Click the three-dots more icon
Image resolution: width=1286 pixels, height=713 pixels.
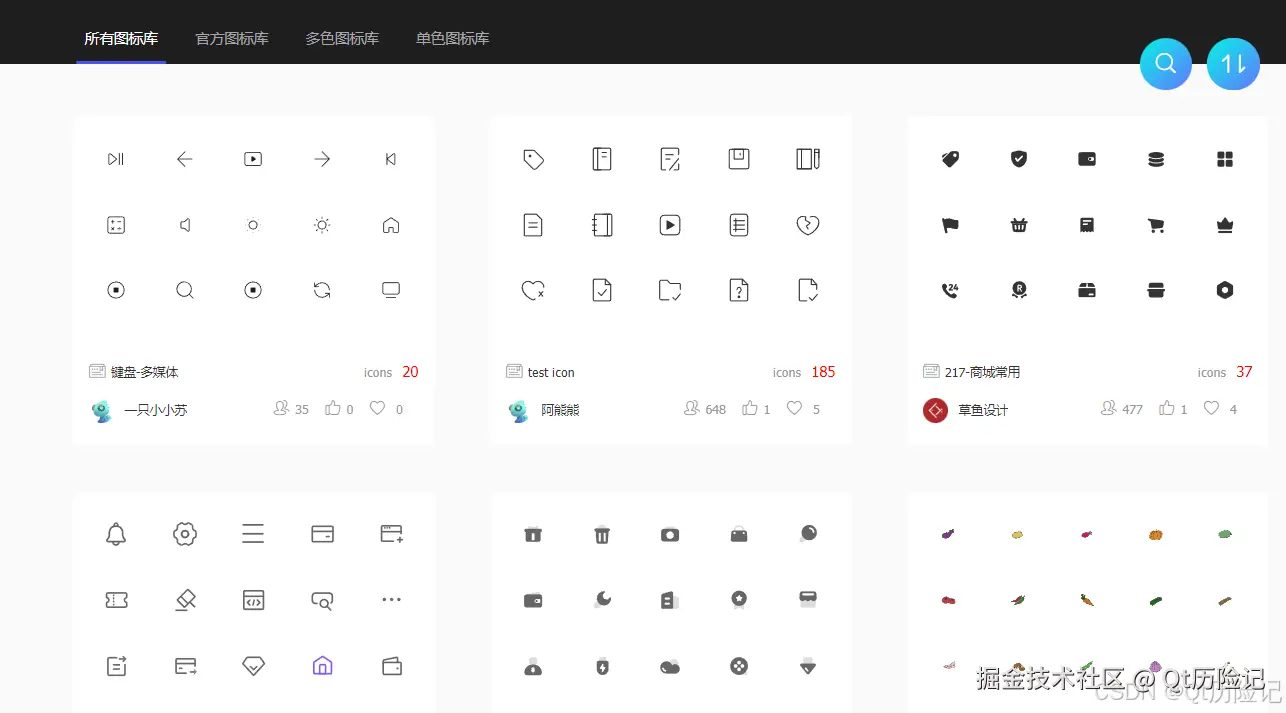click(391, 600)
